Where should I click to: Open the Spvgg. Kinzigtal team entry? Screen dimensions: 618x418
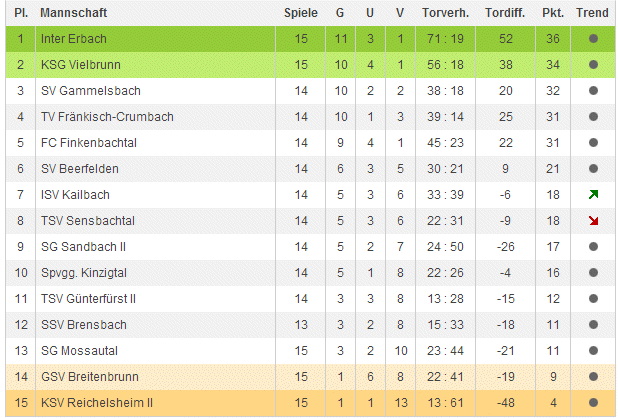pyautogui.click(x=83, y=273)
